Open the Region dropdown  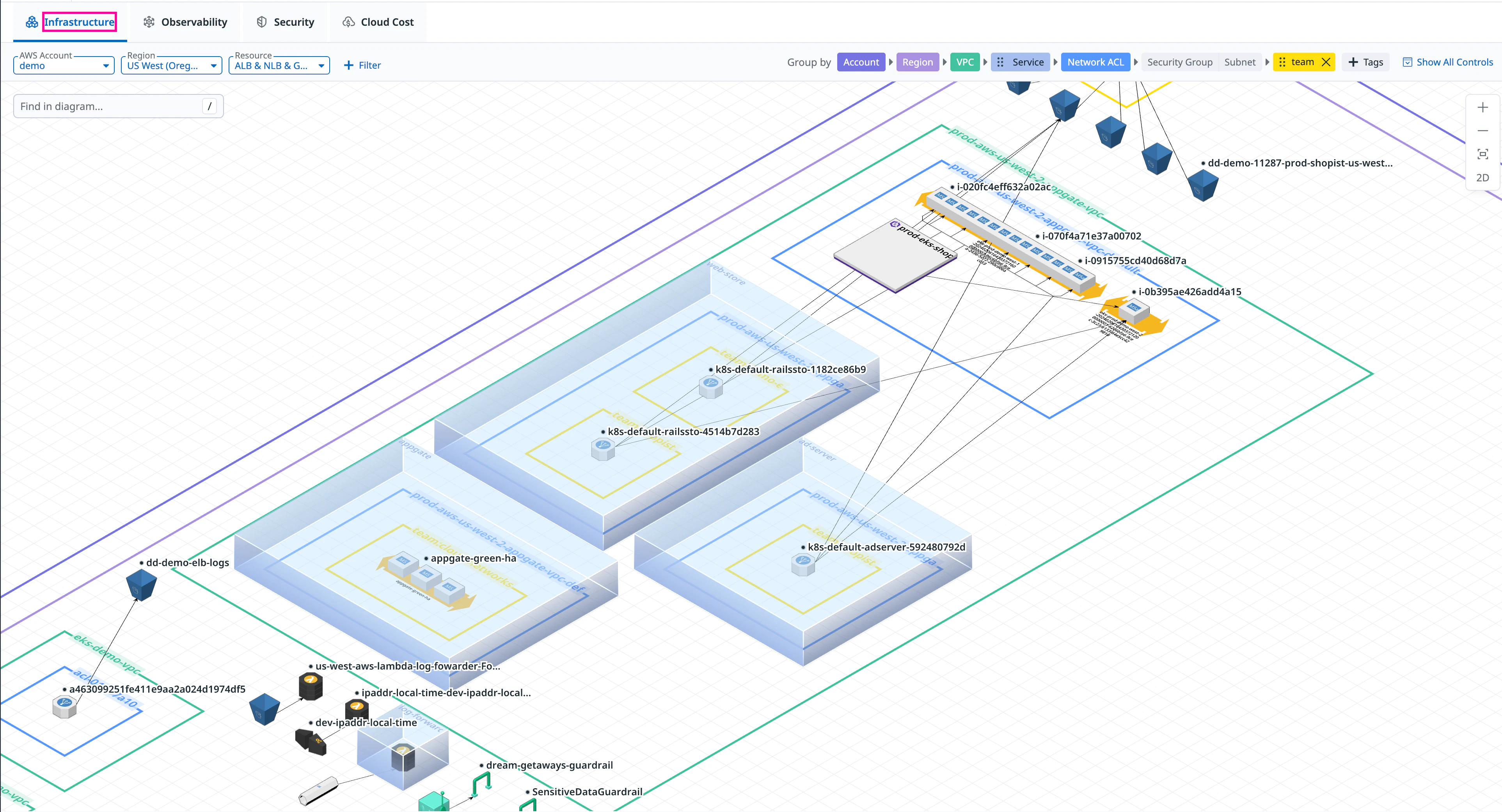(x=171, y=65)
